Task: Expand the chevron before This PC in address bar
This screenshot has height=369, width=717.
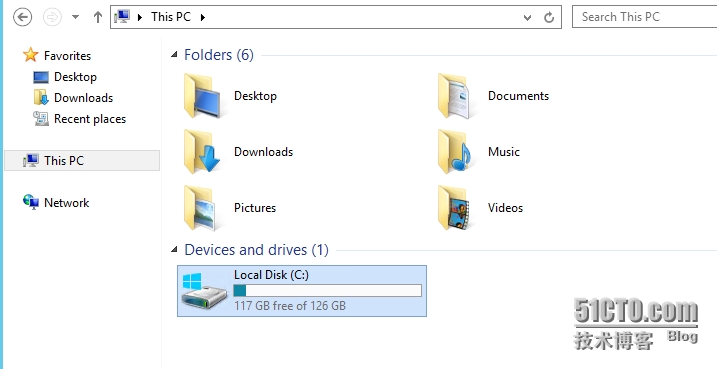Action: (140, 17)
